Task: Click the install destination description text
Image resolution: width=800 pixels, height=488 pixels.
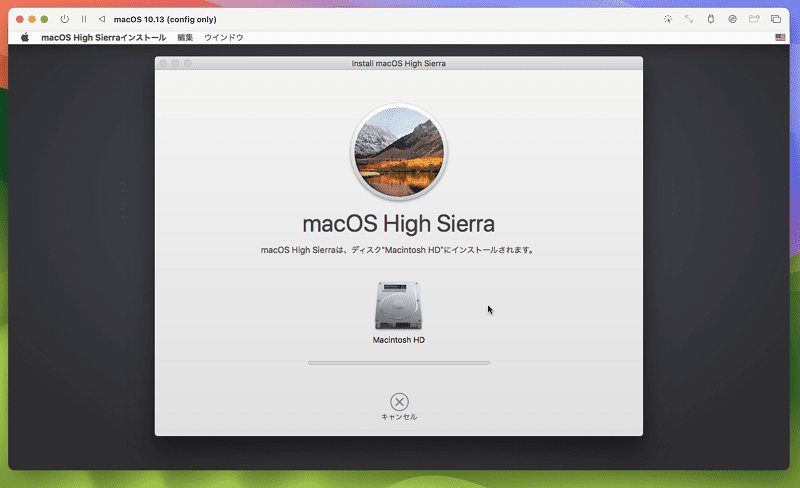Action: [x=397, y=250]
